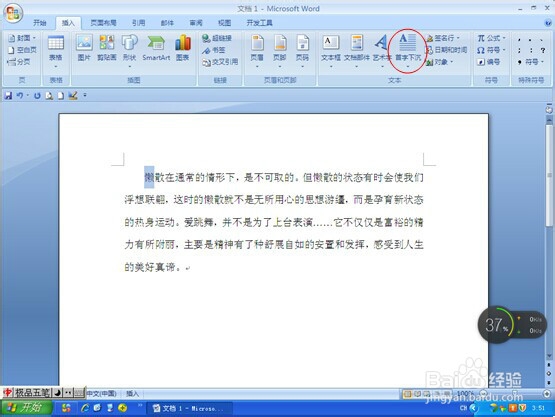Image resolution: width=555 pixels, height=417 pixels.
Task: Insert an object with 对象
Action: 439,62
